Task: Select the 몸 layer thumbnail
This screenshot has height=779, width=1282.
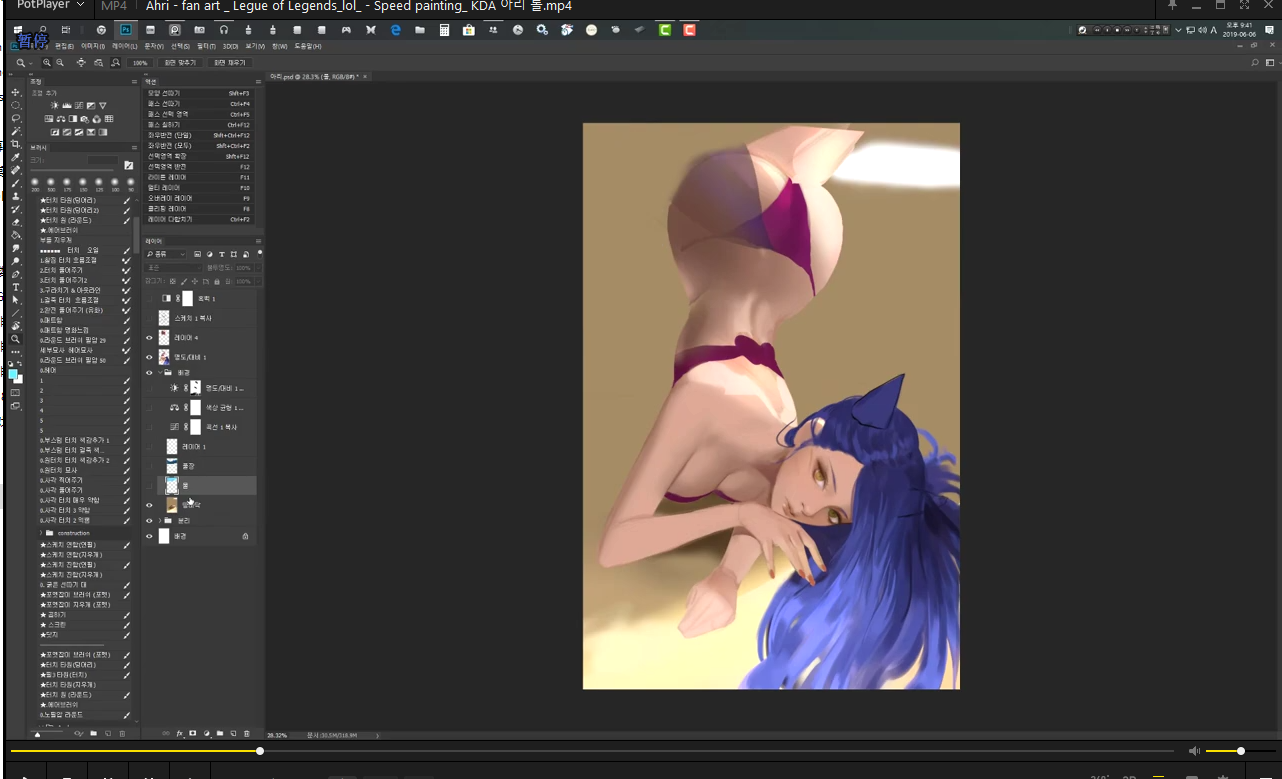Action: [172, 485]
